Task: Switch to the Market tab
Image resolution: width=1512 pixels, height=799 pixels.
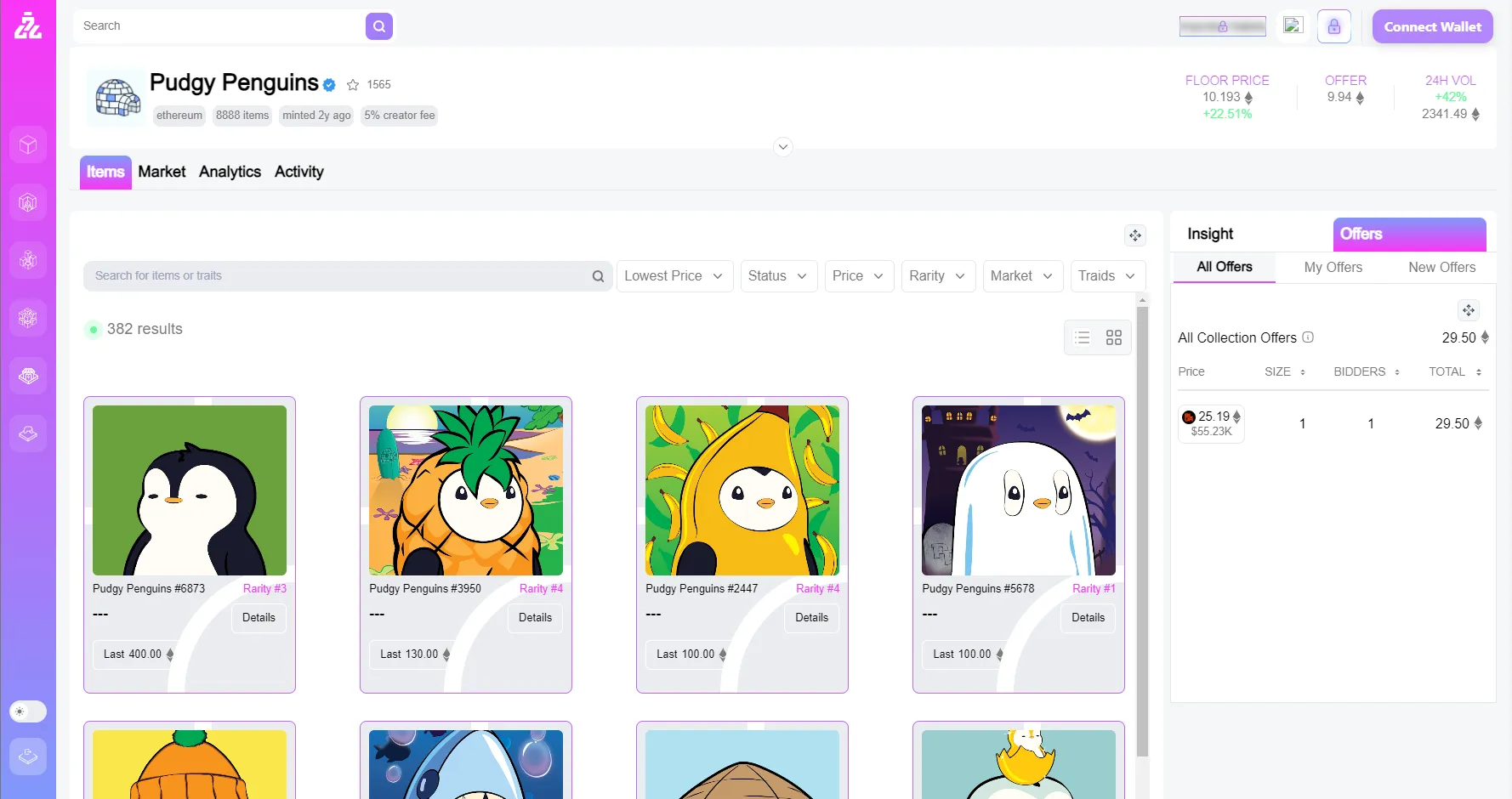Action: pyautogui.click(x=162, y=172)
